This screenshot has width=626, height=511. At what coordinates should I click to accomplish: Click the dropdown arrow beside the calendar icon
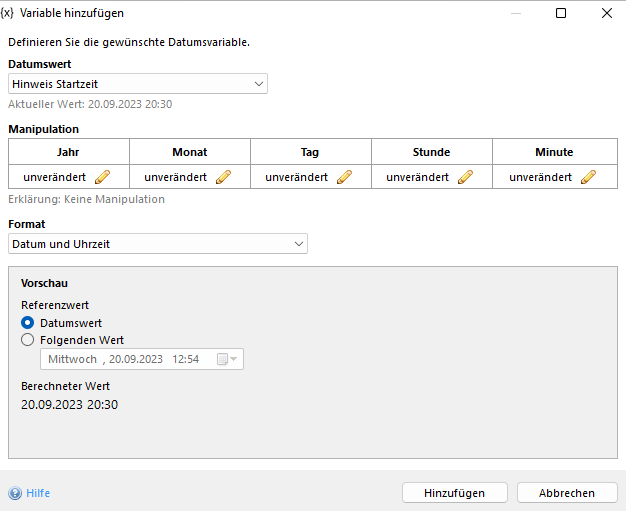[x=234, y=360]
